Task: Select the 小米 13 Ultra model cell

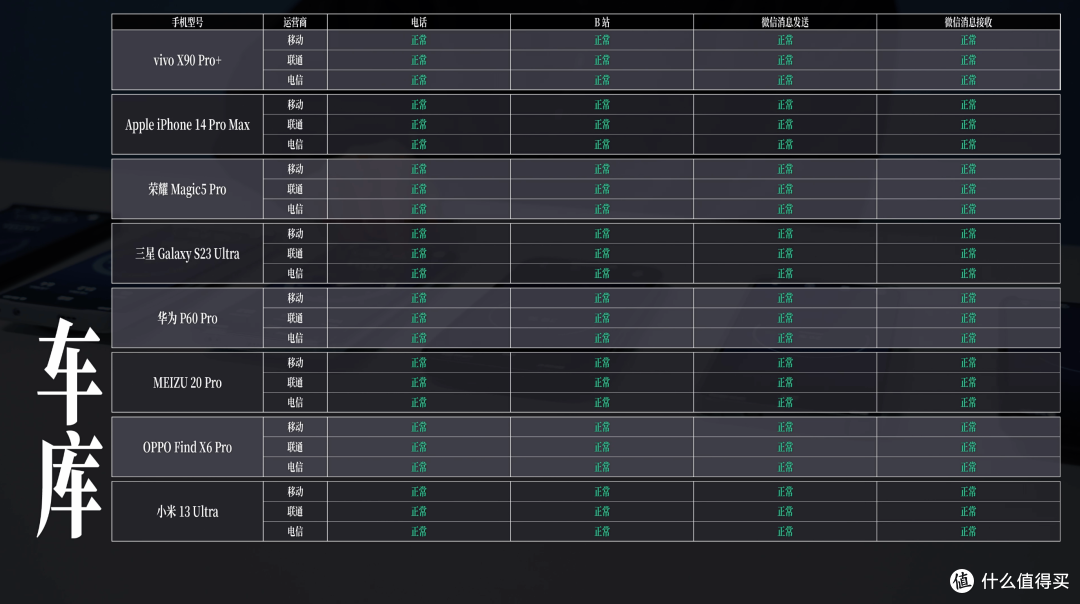Action: (187, 512)
